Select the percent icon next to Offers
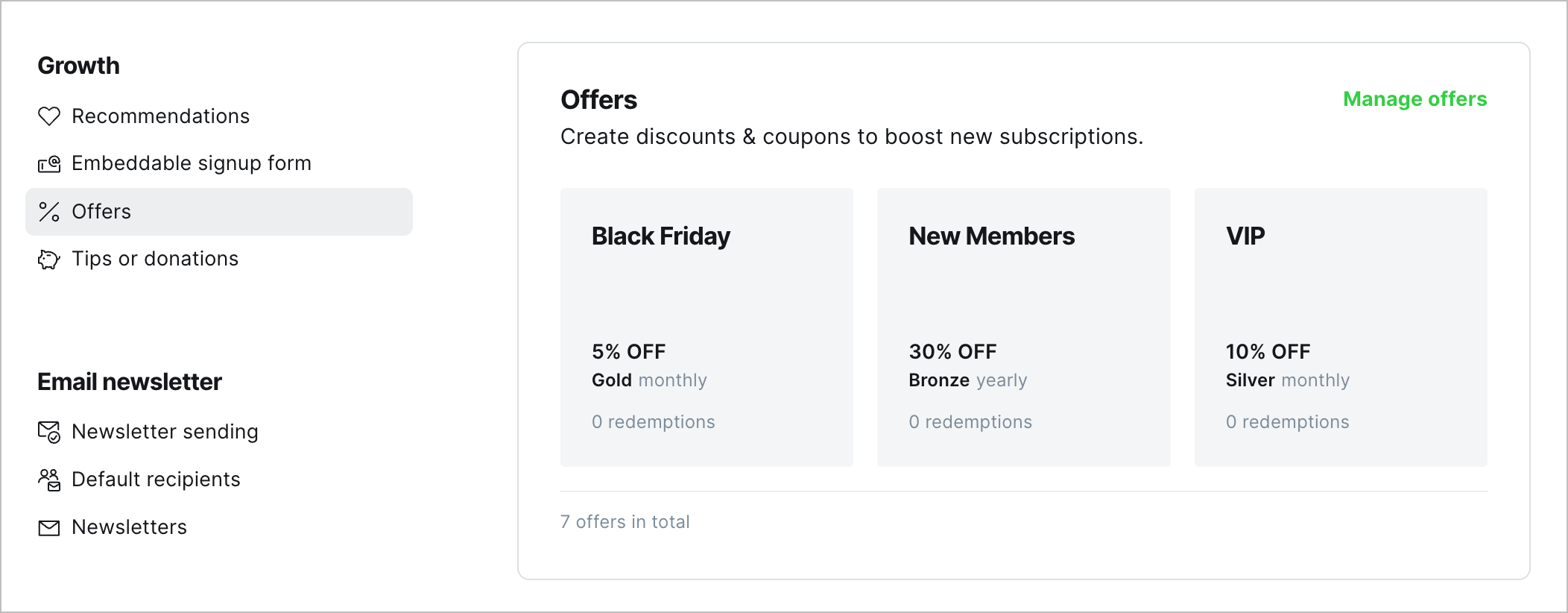This screenshot has height=613, width=1568. click(48, 211)
